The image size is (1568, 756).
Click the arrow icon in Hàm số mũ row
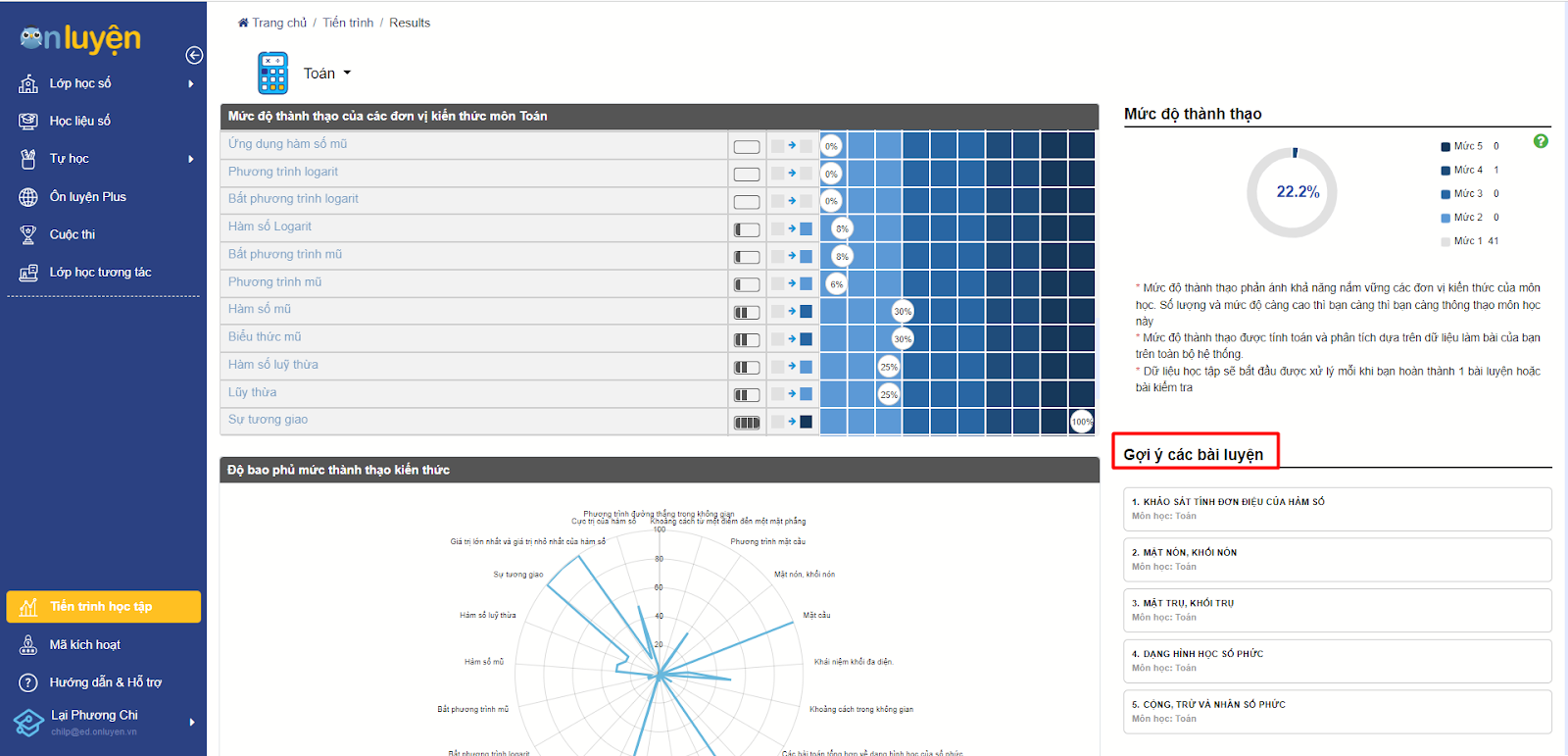coord(792,311)
